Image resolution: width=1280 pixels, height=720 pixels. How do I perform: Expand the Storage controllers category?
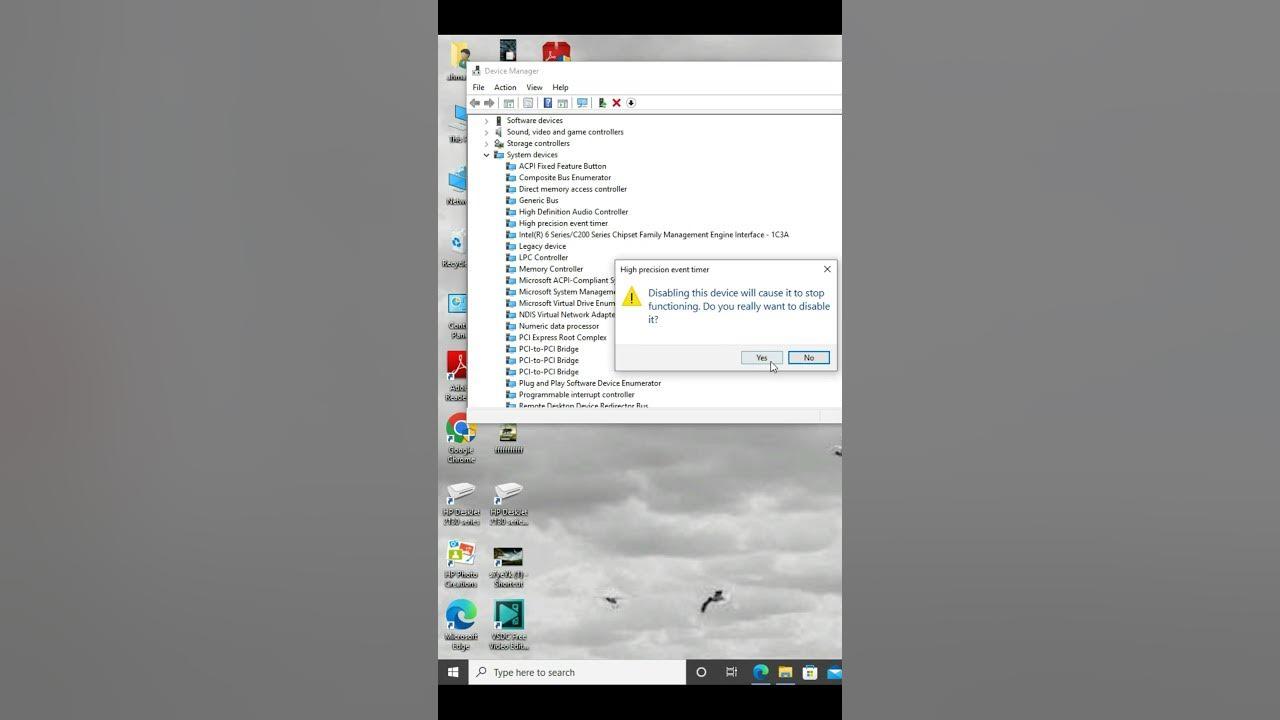487,144
